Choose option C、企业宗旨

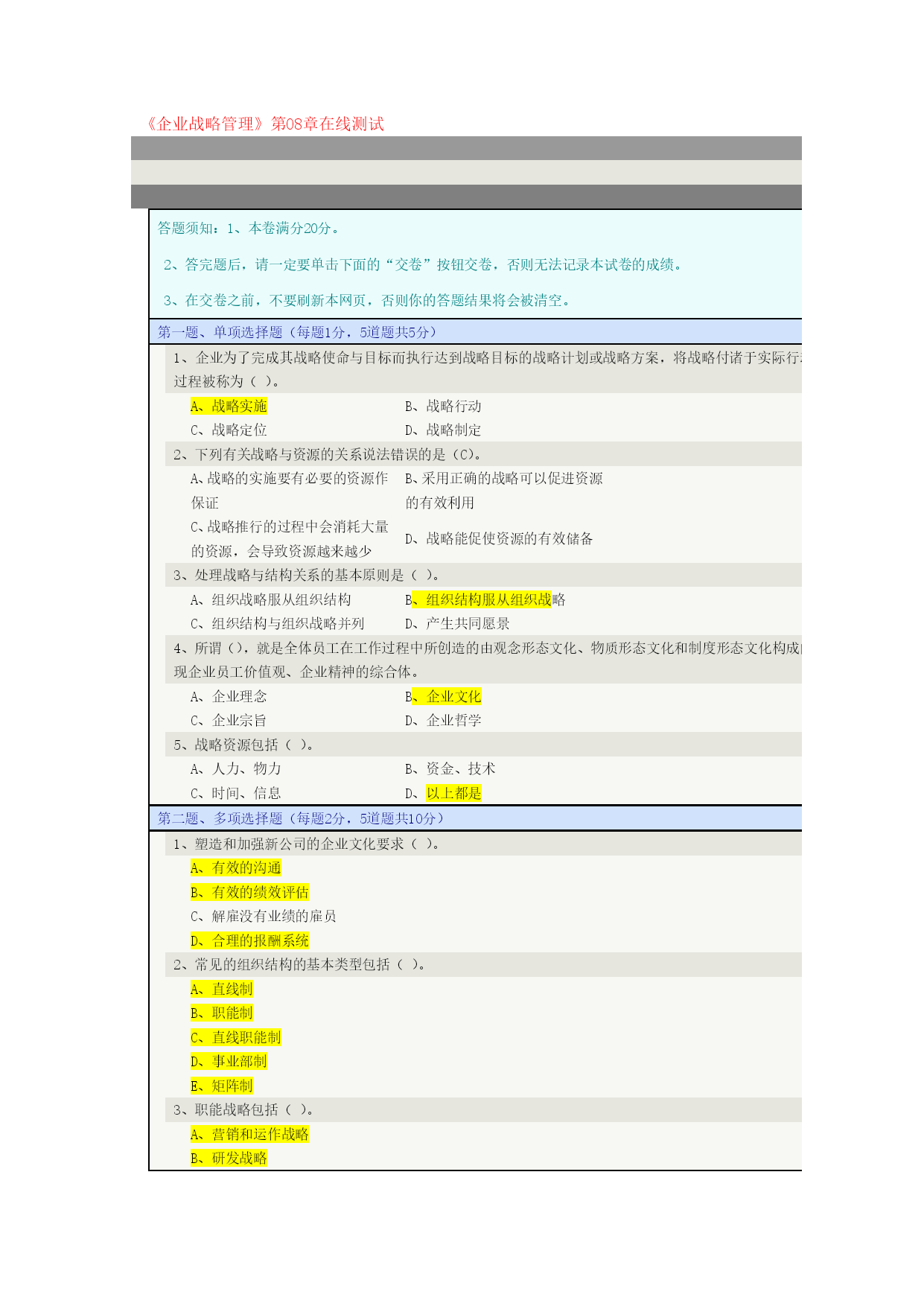229,720
